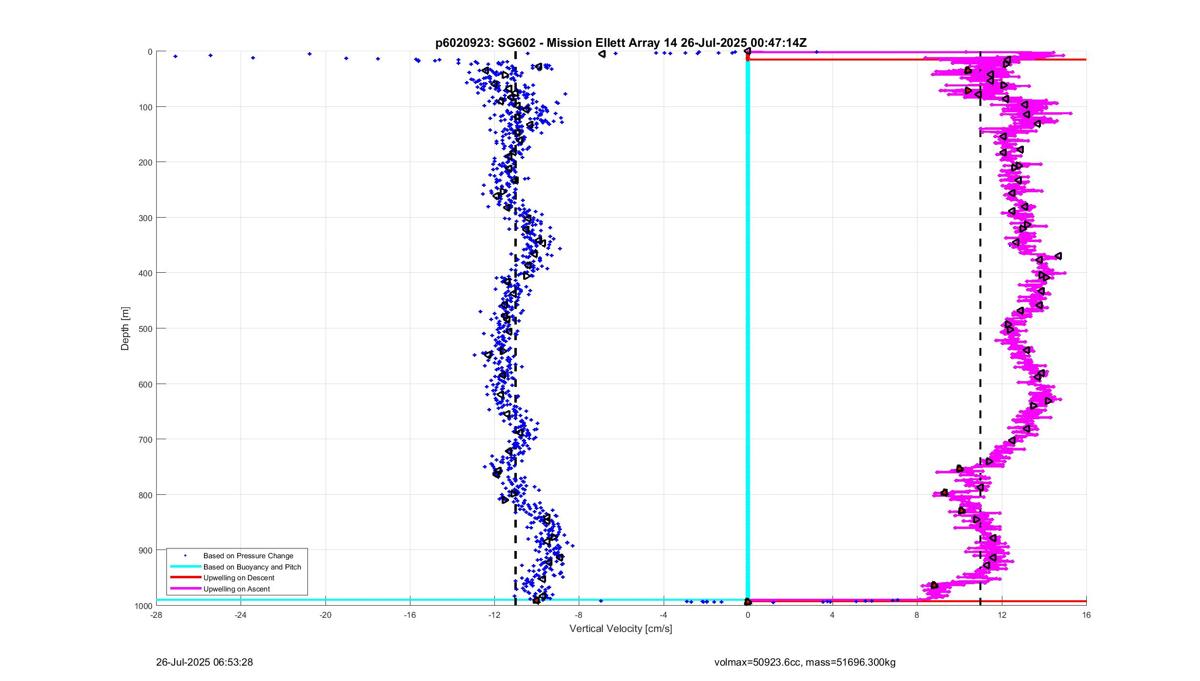Select the Depth [m] axis label

pos(126,328)
